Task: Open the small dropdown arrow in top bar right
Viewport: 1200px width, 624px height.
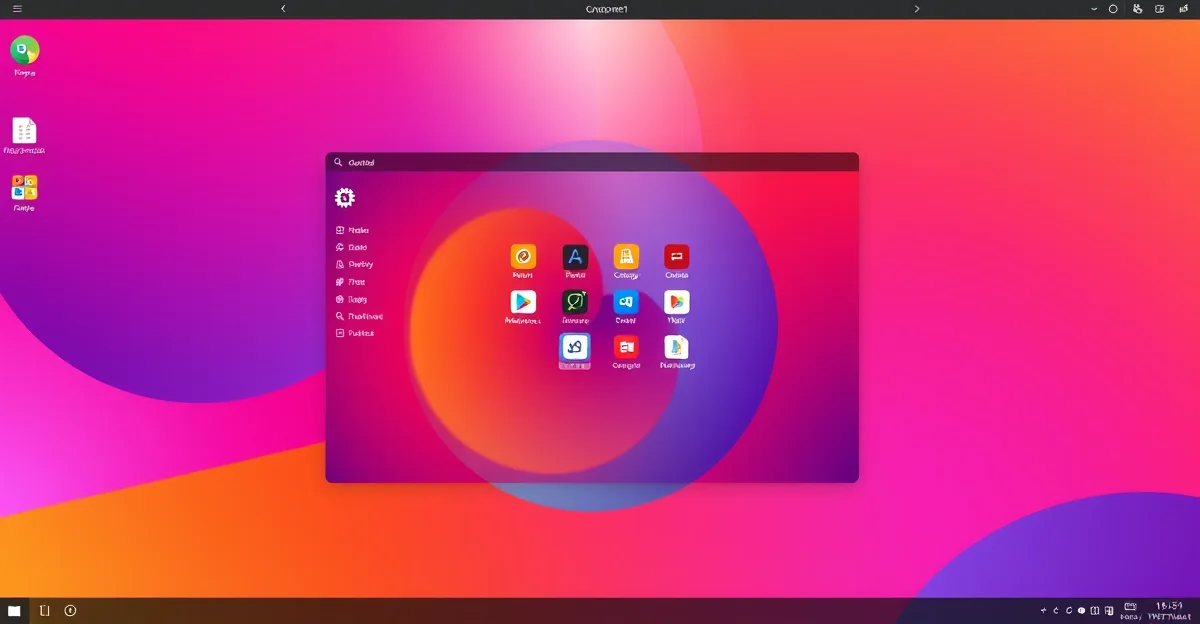Action: pos(1094,8)
